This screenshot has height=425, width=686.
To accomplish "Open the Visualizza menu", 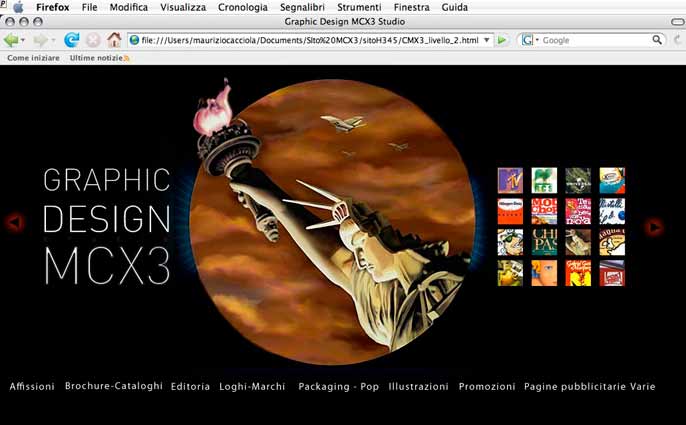I will coord(183,7).
